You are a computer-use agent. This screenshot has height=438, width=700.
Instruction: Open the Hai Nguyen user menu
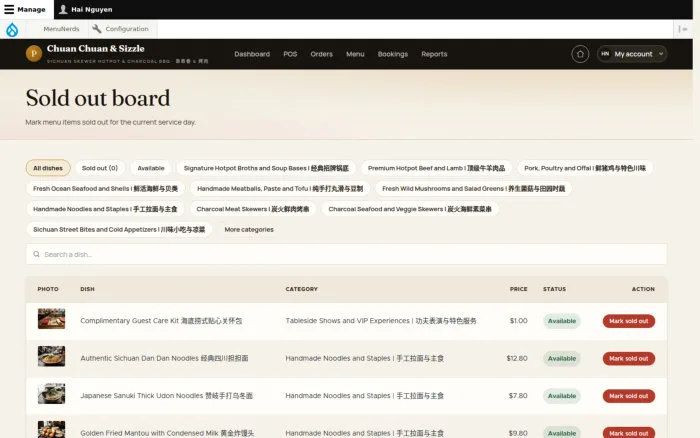click(86, 9)
